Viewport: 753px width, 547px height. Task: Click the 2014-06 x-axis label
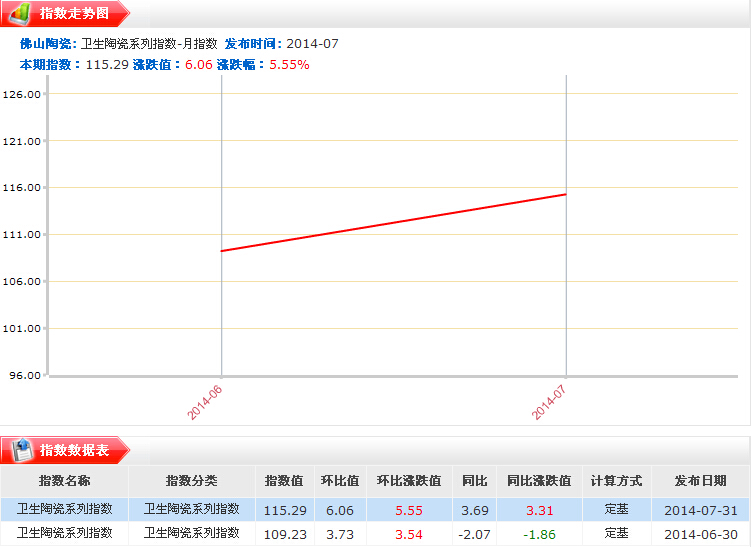(204, 400)
